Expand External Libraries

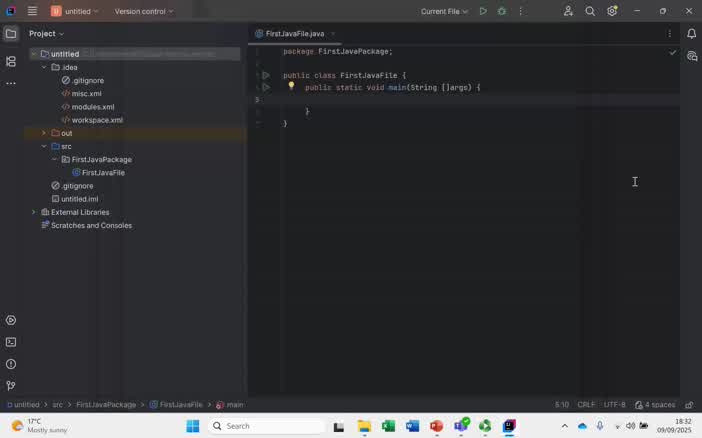tap(34, 212)
